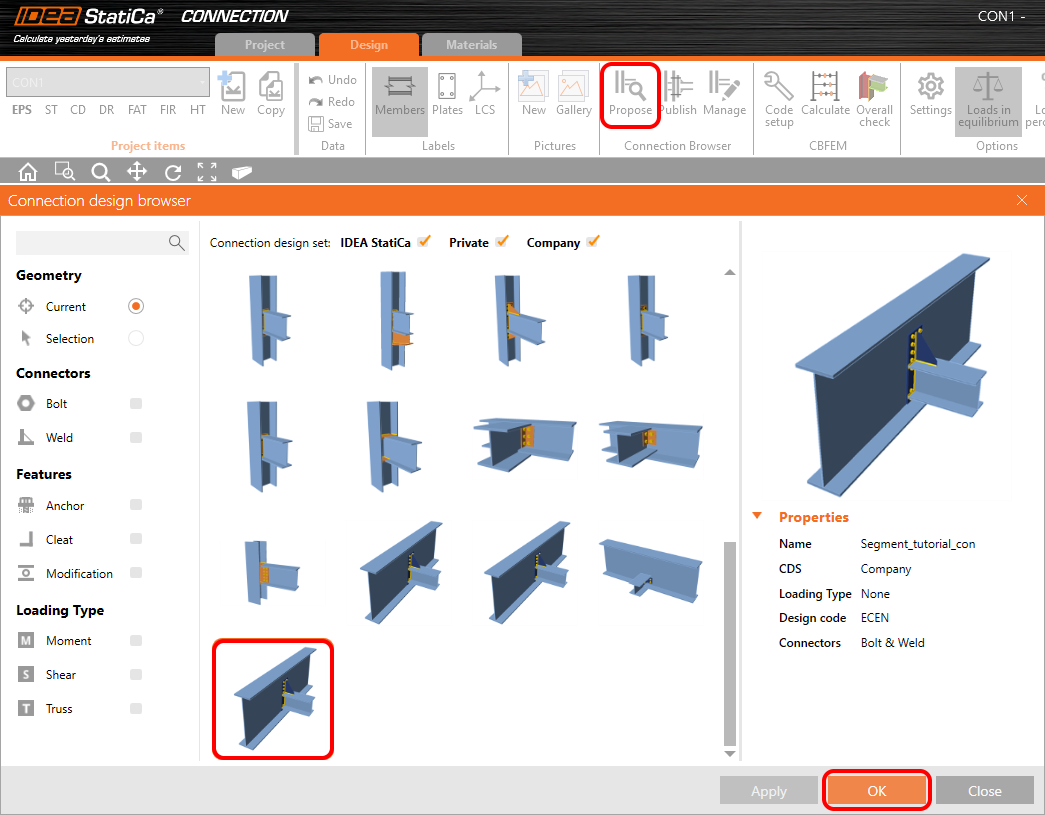Click the Home view icon
1045x815 pixels.
(x=28, y=172)
